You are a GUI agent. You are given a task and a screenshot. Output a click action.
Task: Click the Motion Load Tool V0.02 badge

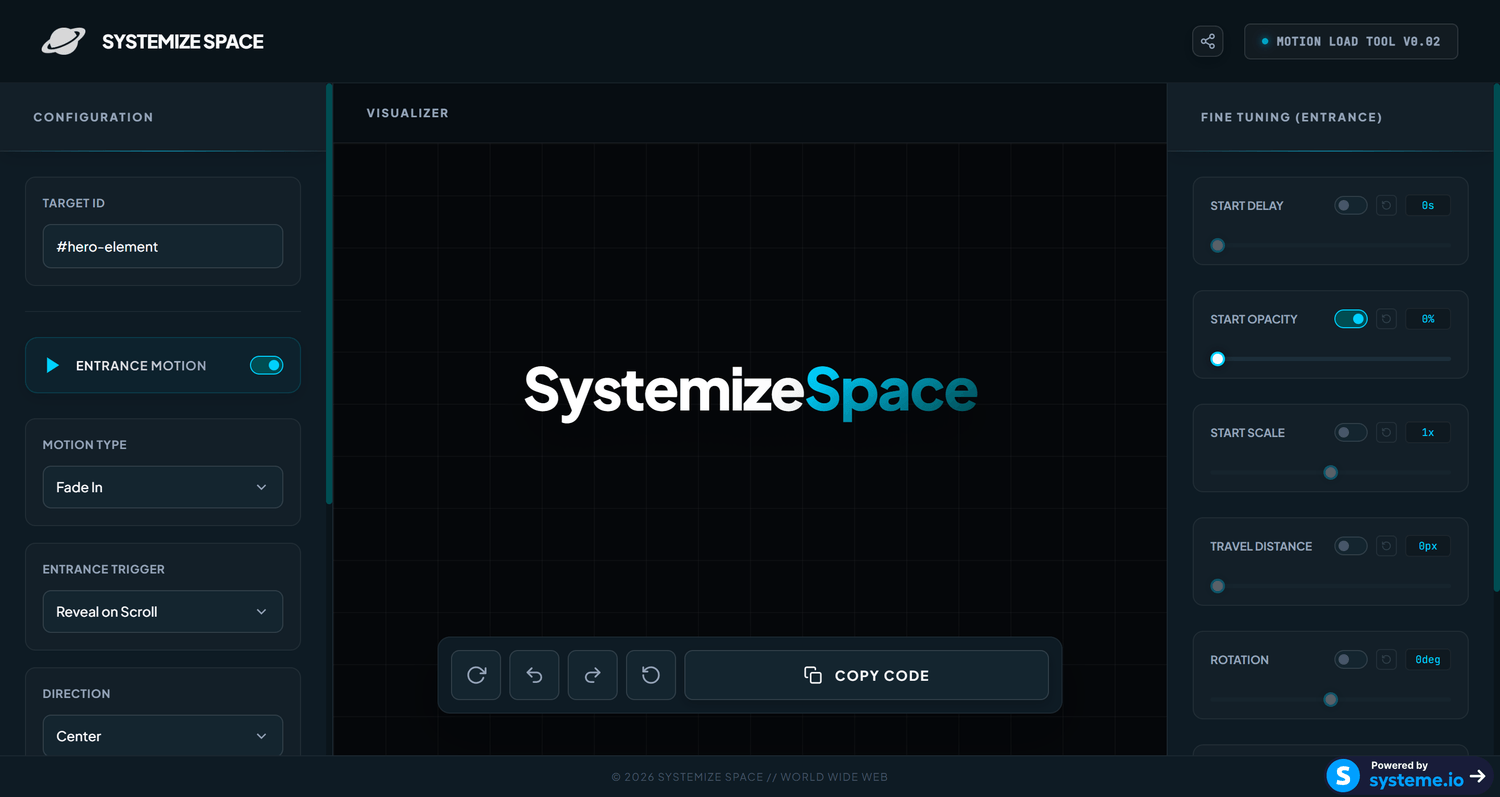pyautogui.click(x=1351, y=42)
